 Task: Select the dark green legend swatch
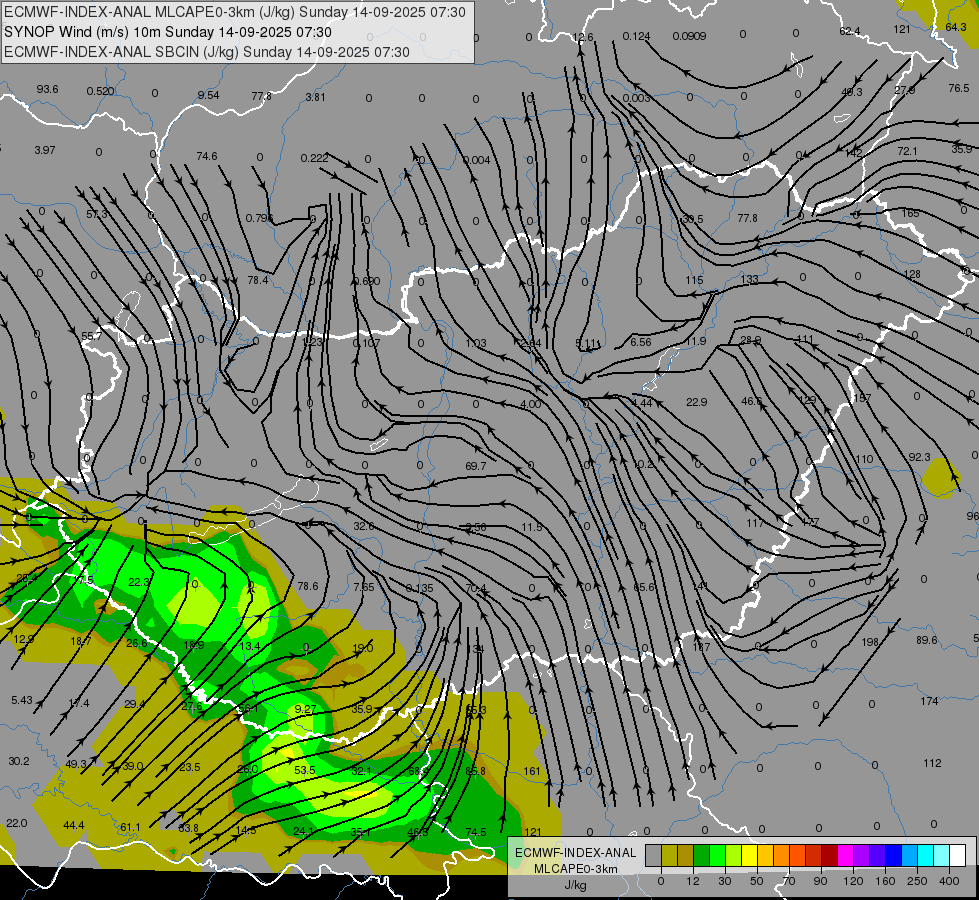pyautogui.click(x=702, y=855)
